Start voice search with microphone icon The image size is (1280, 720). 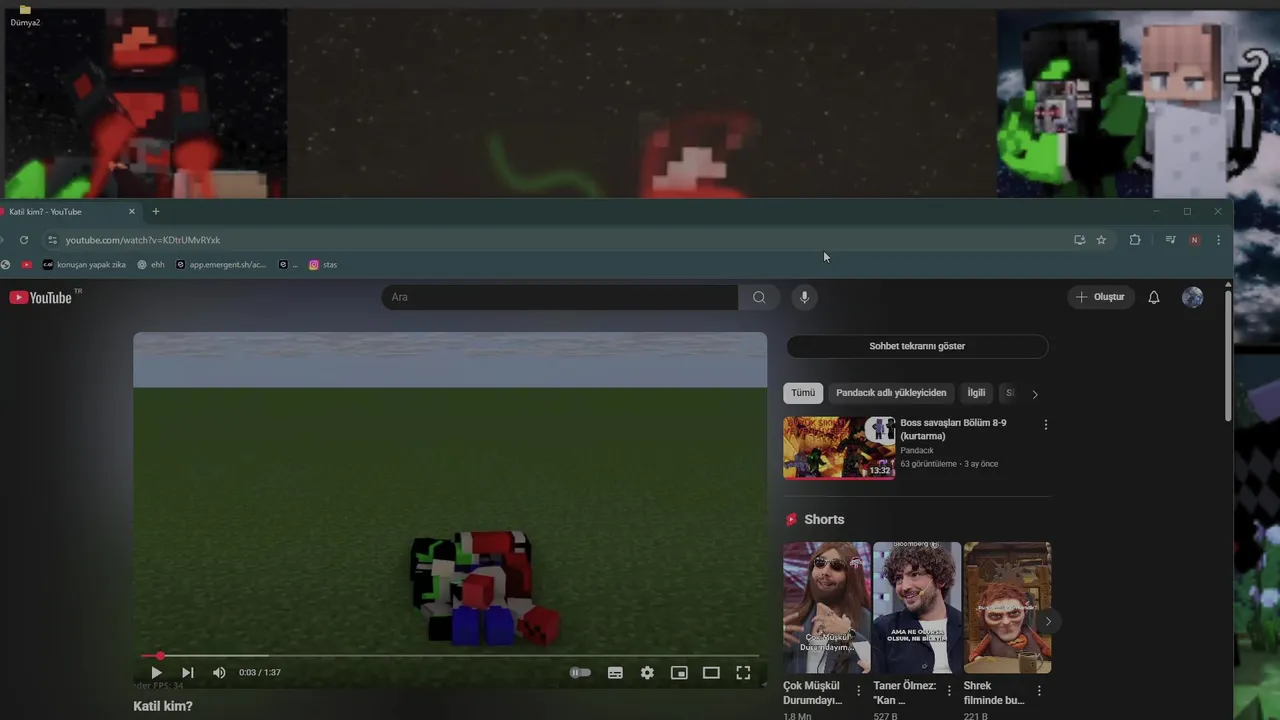(x=804, y=297)
